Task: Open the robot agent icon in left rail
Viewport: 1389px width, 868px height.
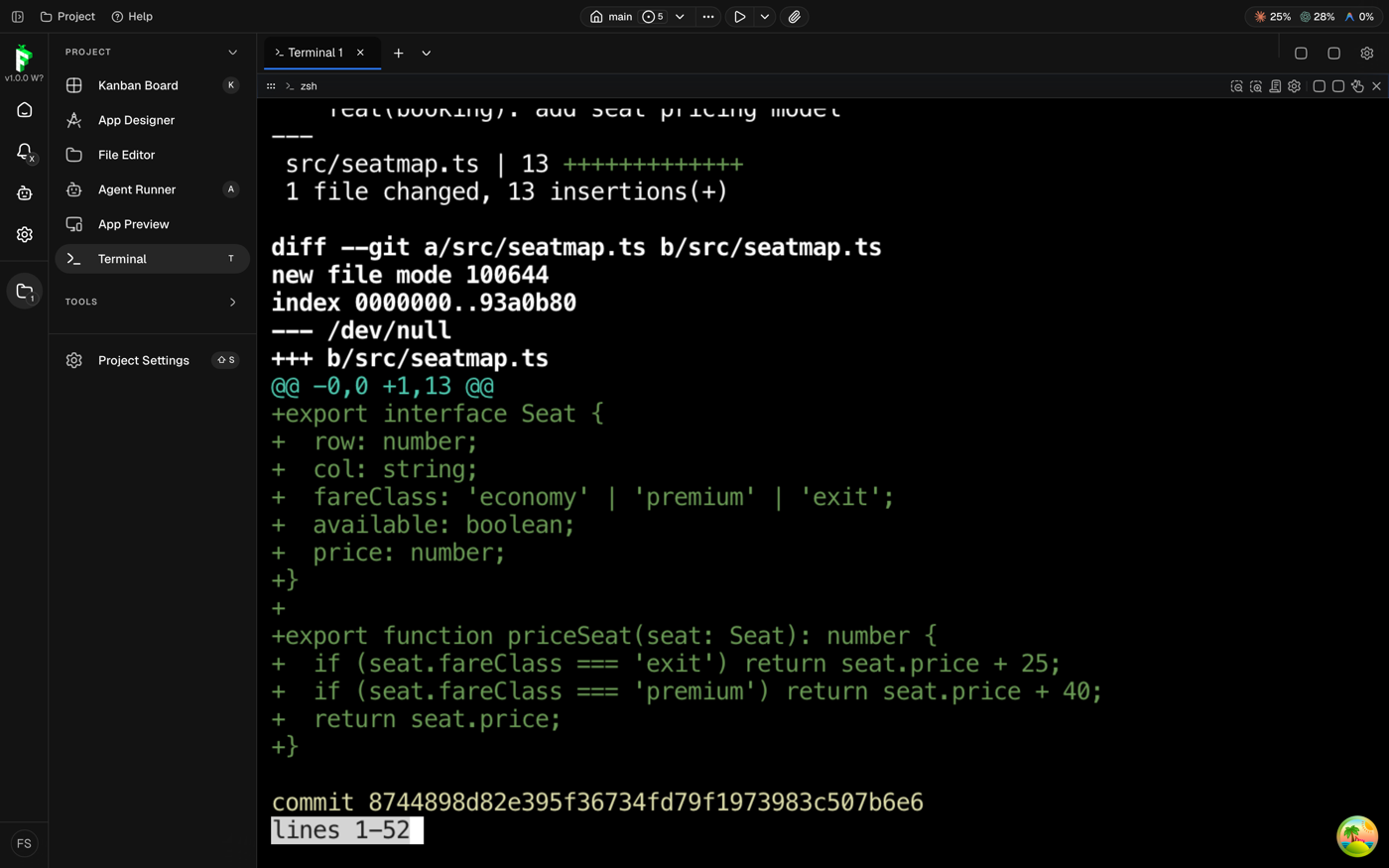Action: [25, 193]
